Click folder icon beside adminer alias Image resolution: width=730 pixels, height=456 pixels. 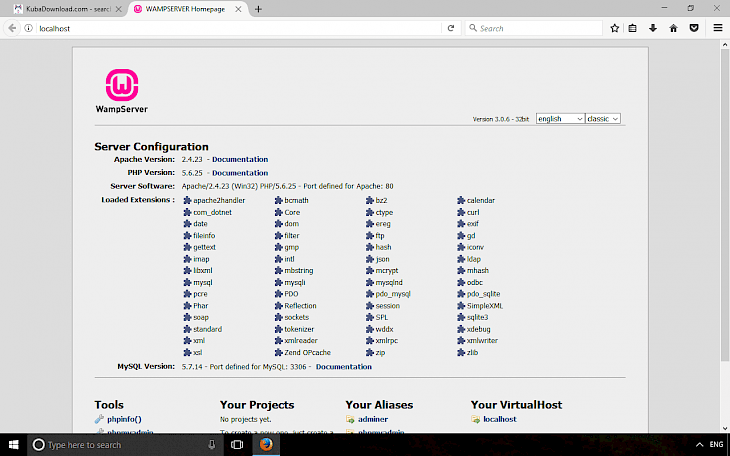point(350,419)
